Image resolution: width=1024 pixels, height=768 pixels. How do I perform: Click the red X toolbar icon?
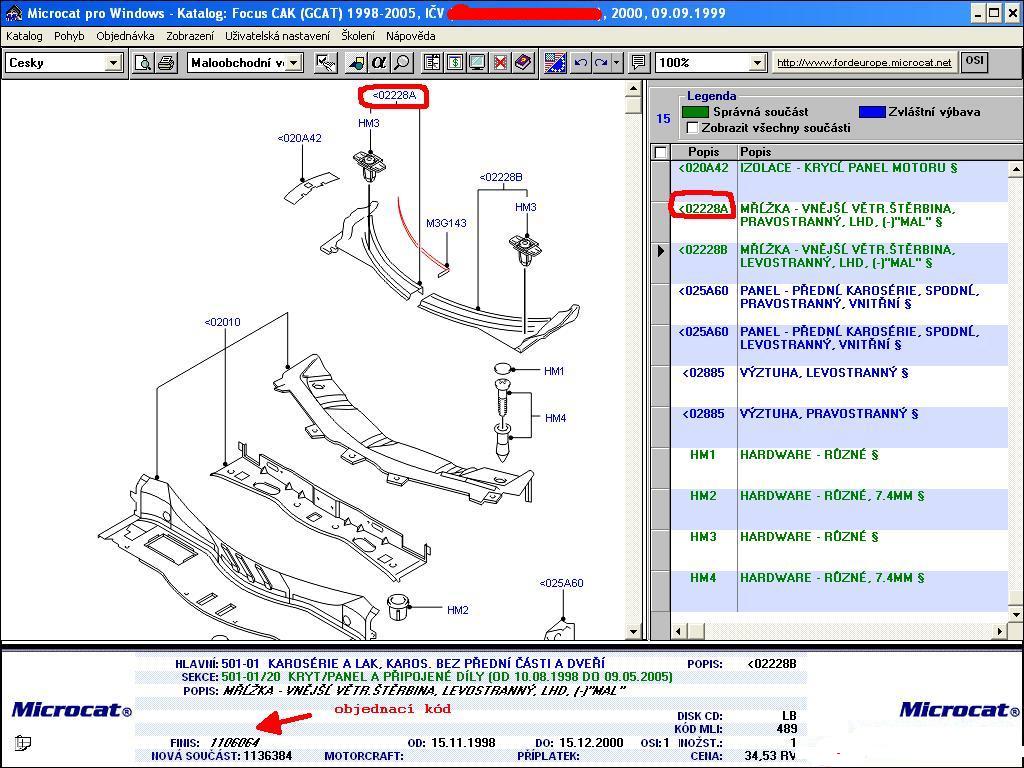pos(500,63)
